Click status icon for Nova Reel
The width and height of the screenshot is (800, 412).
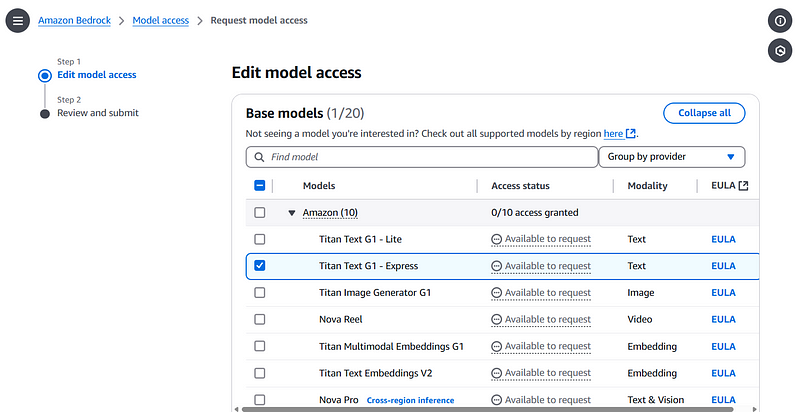[x=496, y=320]
